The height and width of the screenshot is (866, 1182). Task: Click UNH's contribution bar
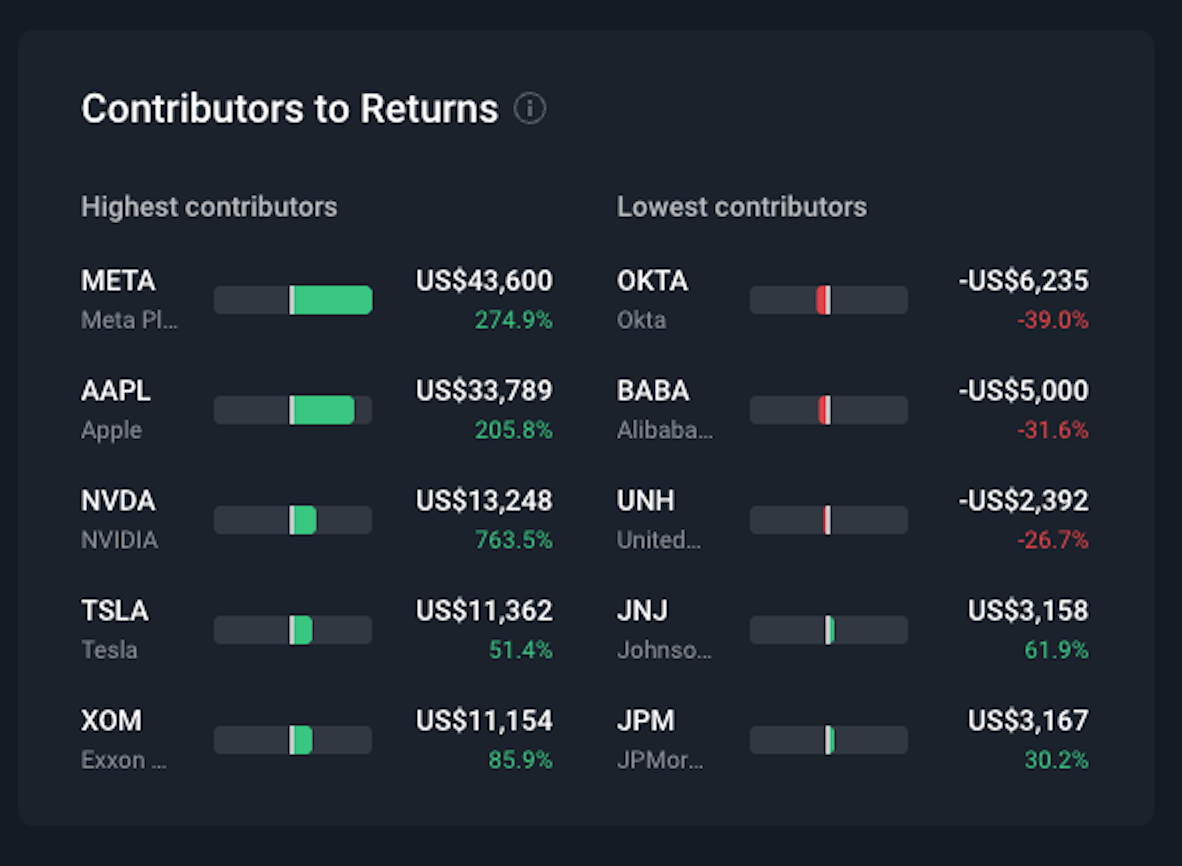[x=827, y=520]
